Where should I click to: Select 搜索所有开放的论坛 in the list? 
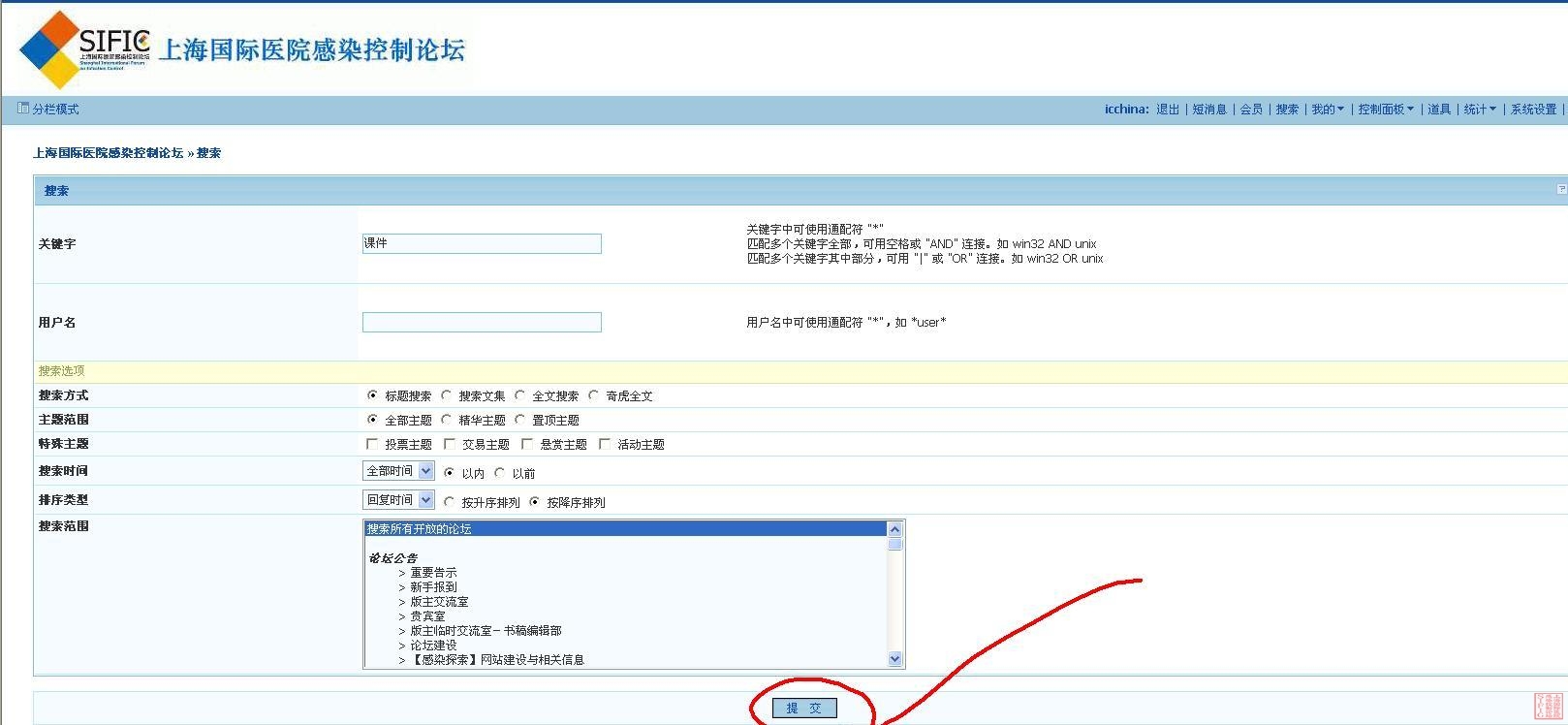click(x=625, y=529)
